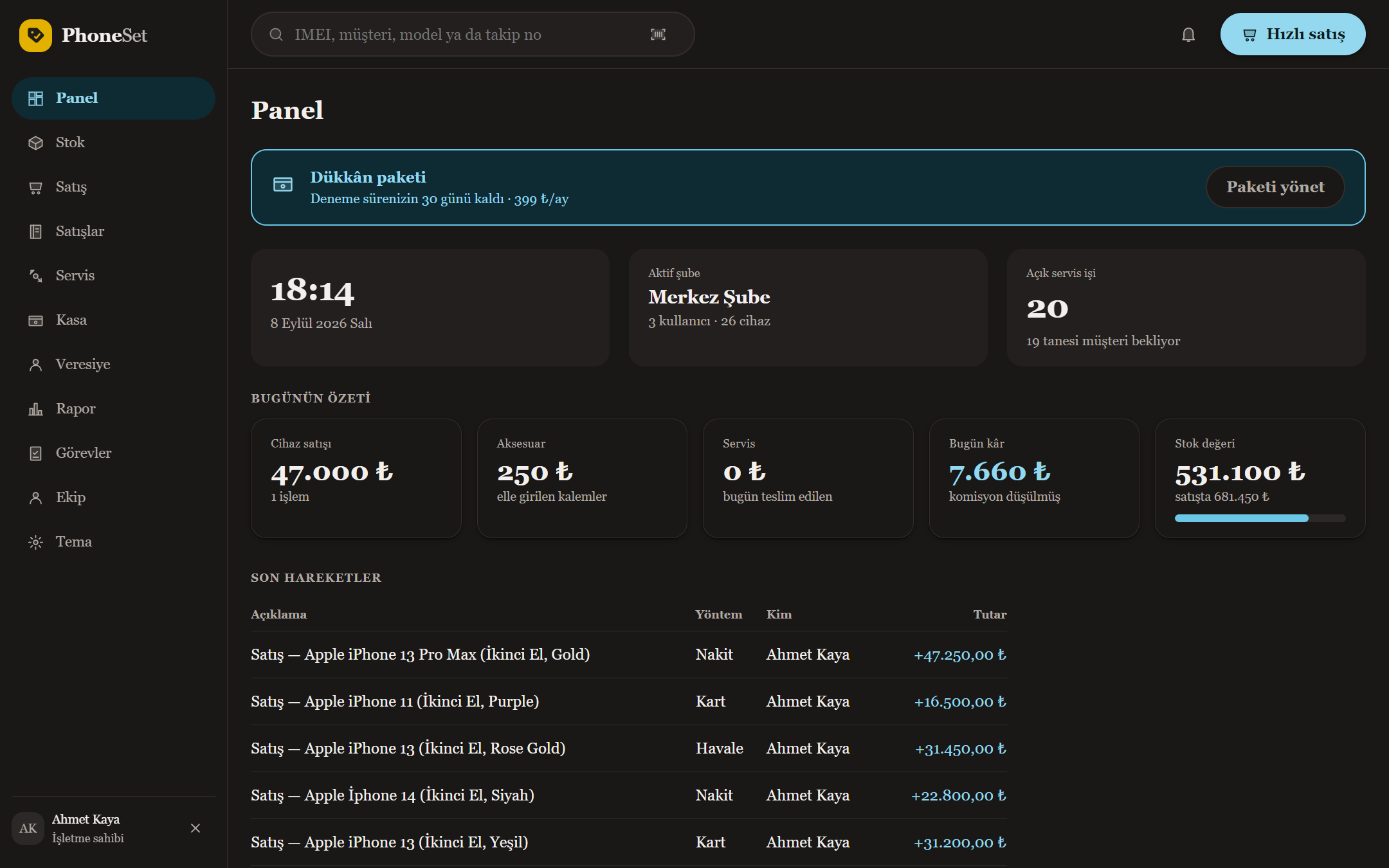The width and height of the screenshot is (1389, 868).
Task: Click the İphone 14 Siyah sale row
Action: [628, 795]
